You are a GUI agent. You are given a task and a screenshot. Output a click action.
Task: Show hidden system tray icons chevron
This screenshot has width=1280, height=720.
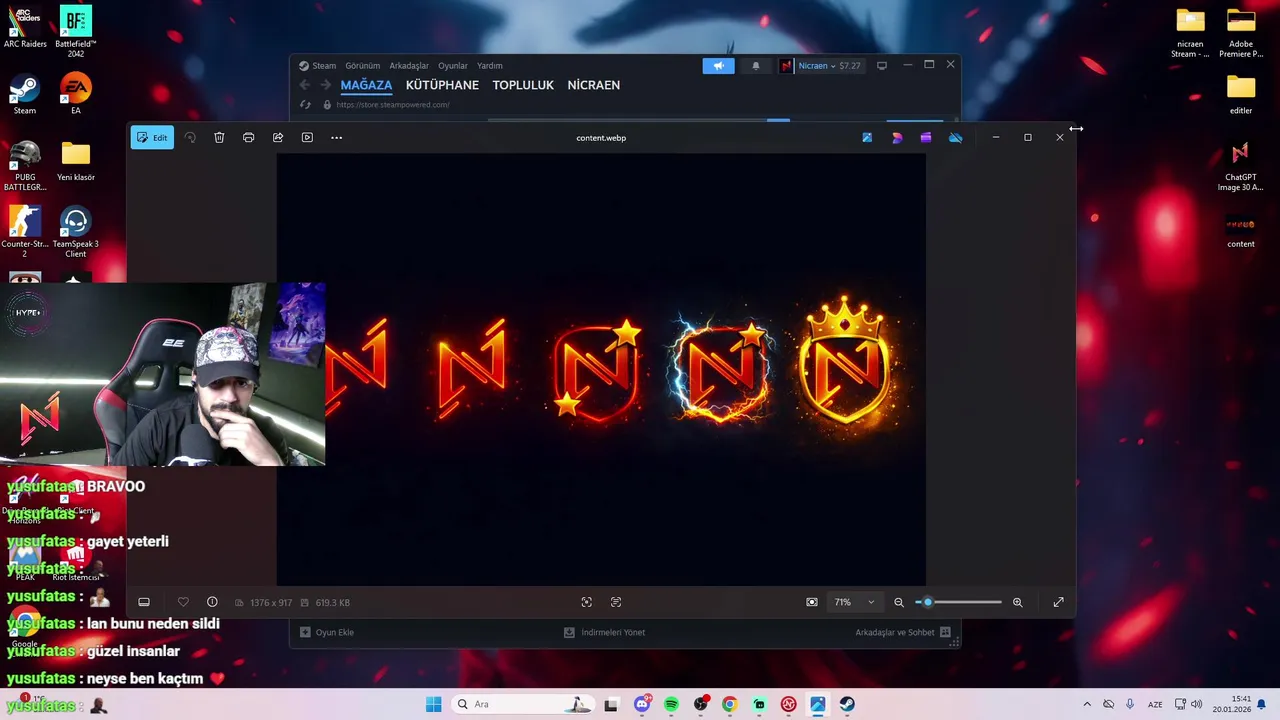[1087, 704]
